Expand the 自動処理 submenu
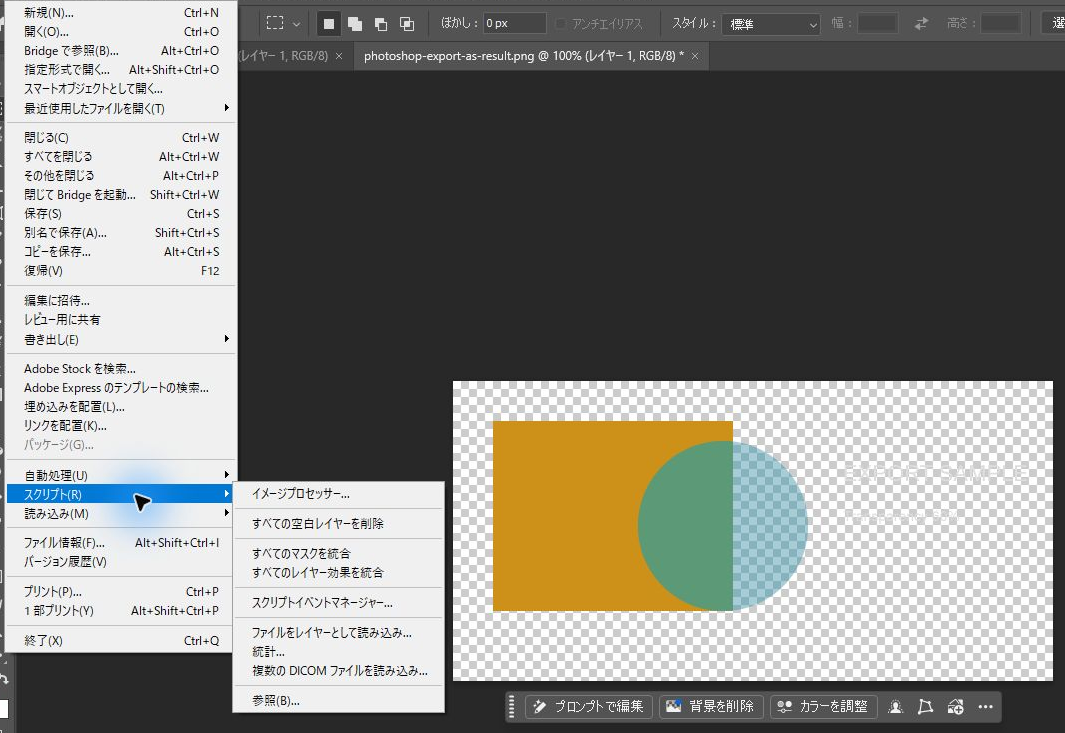 point(121,475)
